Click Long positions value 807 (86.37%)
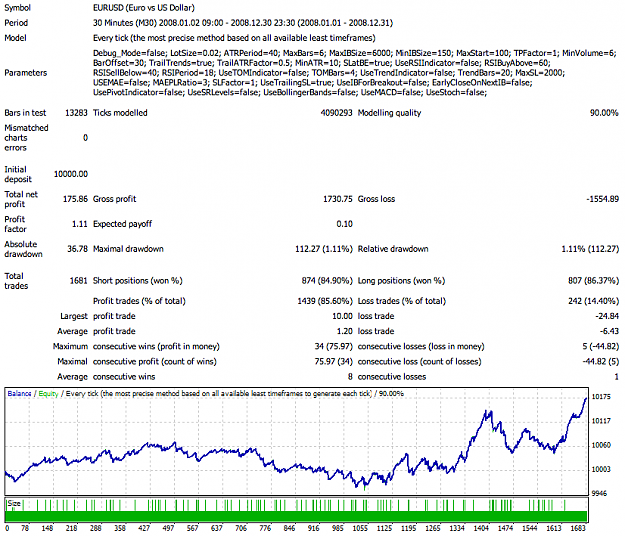Viewport: 625px width, 536px height. tap(594, 281)
